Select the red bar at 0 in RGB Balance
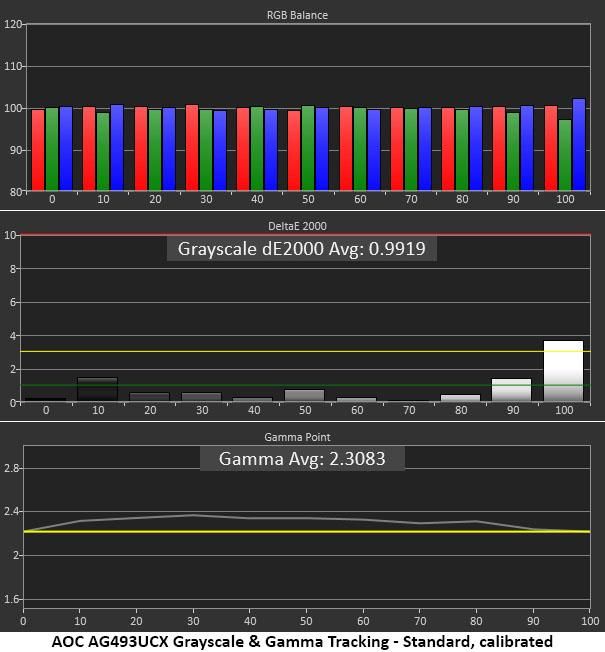This screenshot has height=652, width=605. pos(38,150)
